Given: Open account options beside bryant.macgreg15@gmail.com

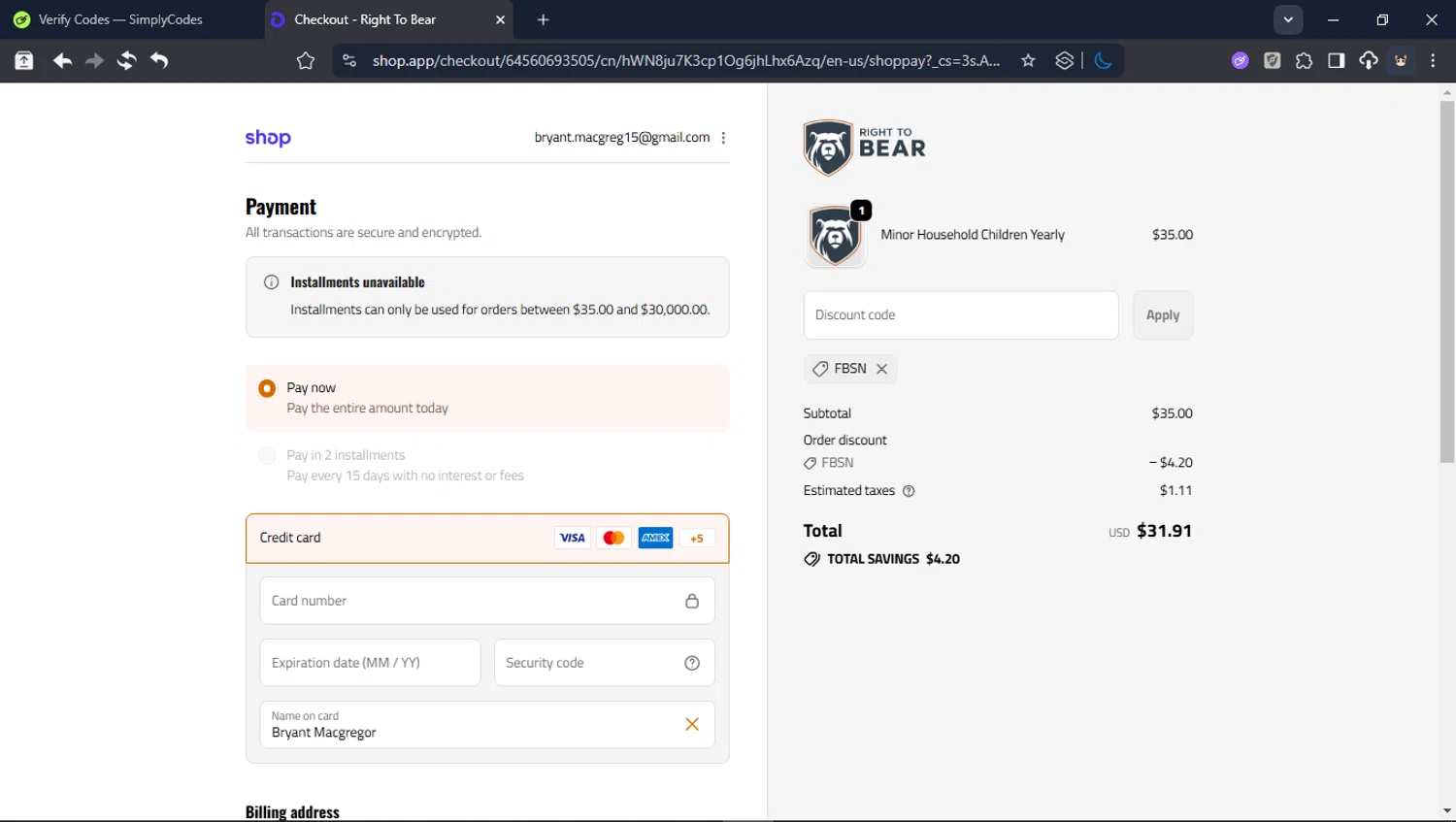Looking at the screenshot, I should pyautogui.click(x=723, y=138).
